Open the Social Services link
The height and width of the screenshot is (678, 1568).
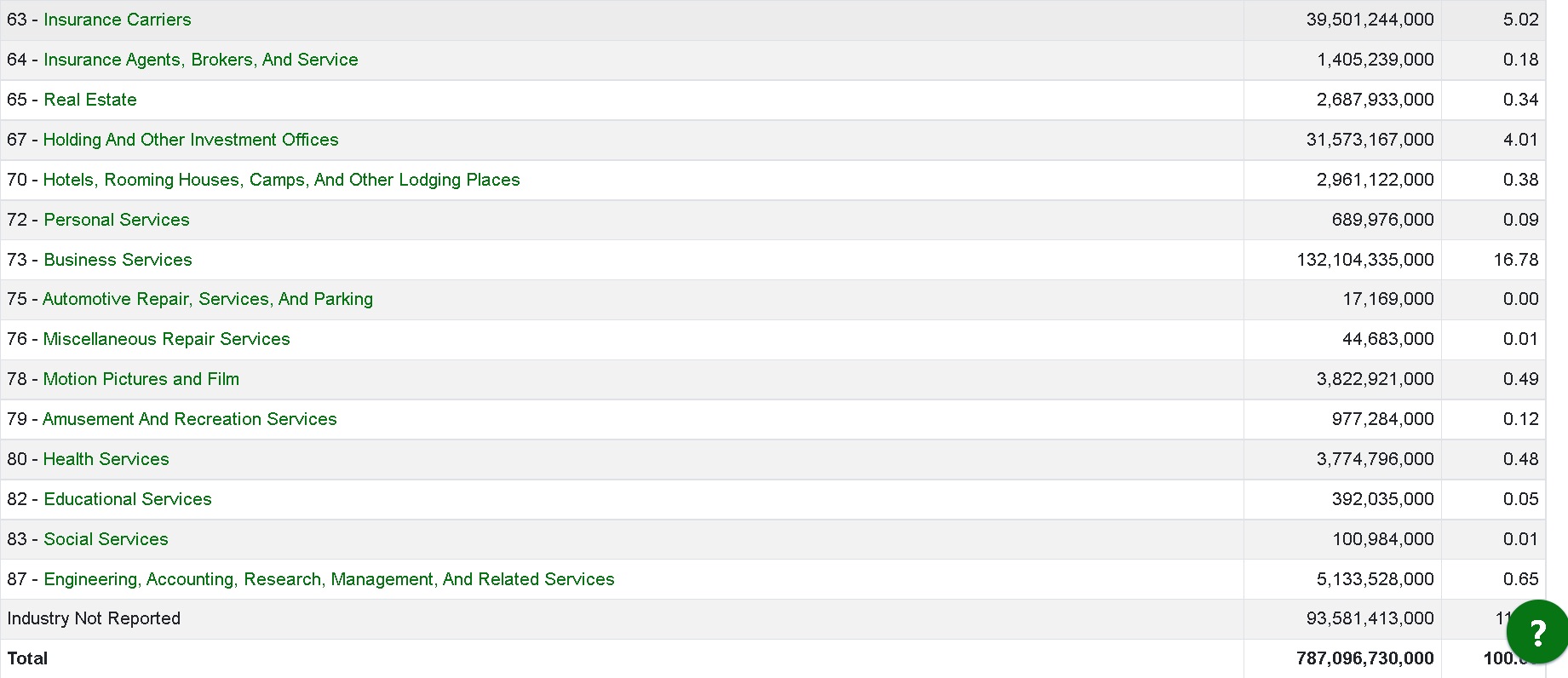(x=106, y=539)
